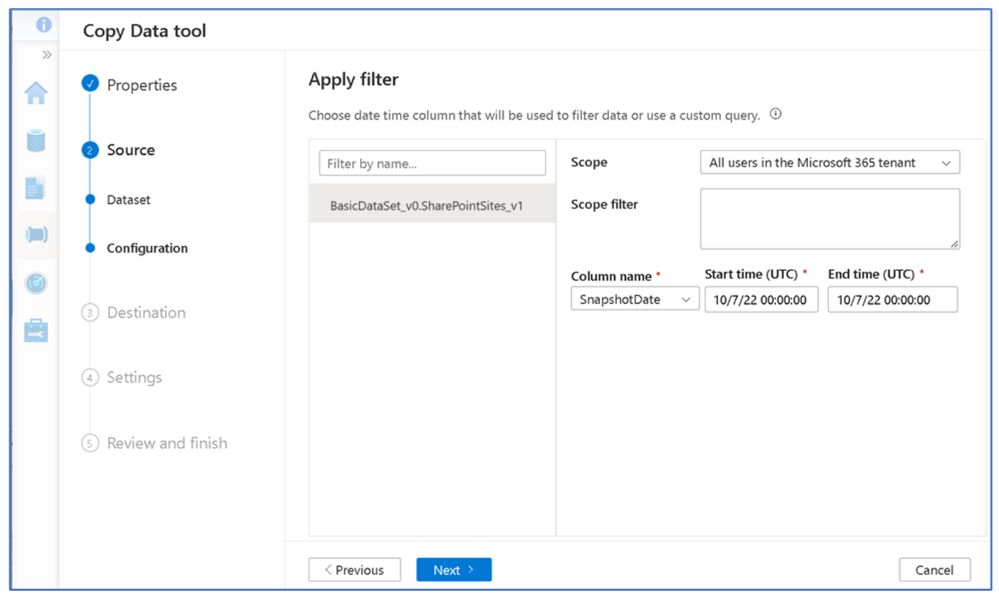Expand the left navigation with double chevron

click(x=46, y=55)
